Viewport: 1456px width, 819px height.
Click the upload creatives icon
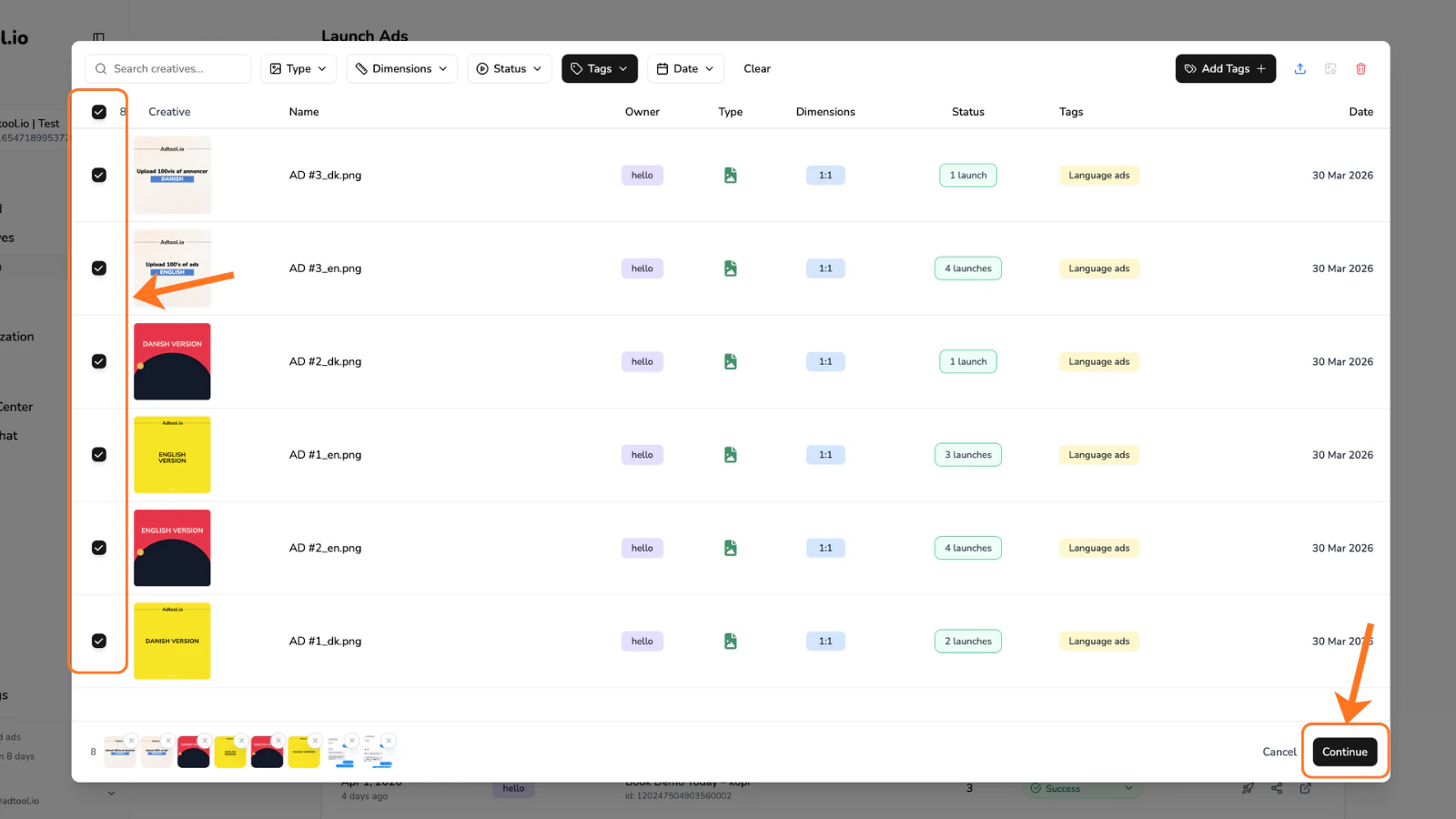1299,68
